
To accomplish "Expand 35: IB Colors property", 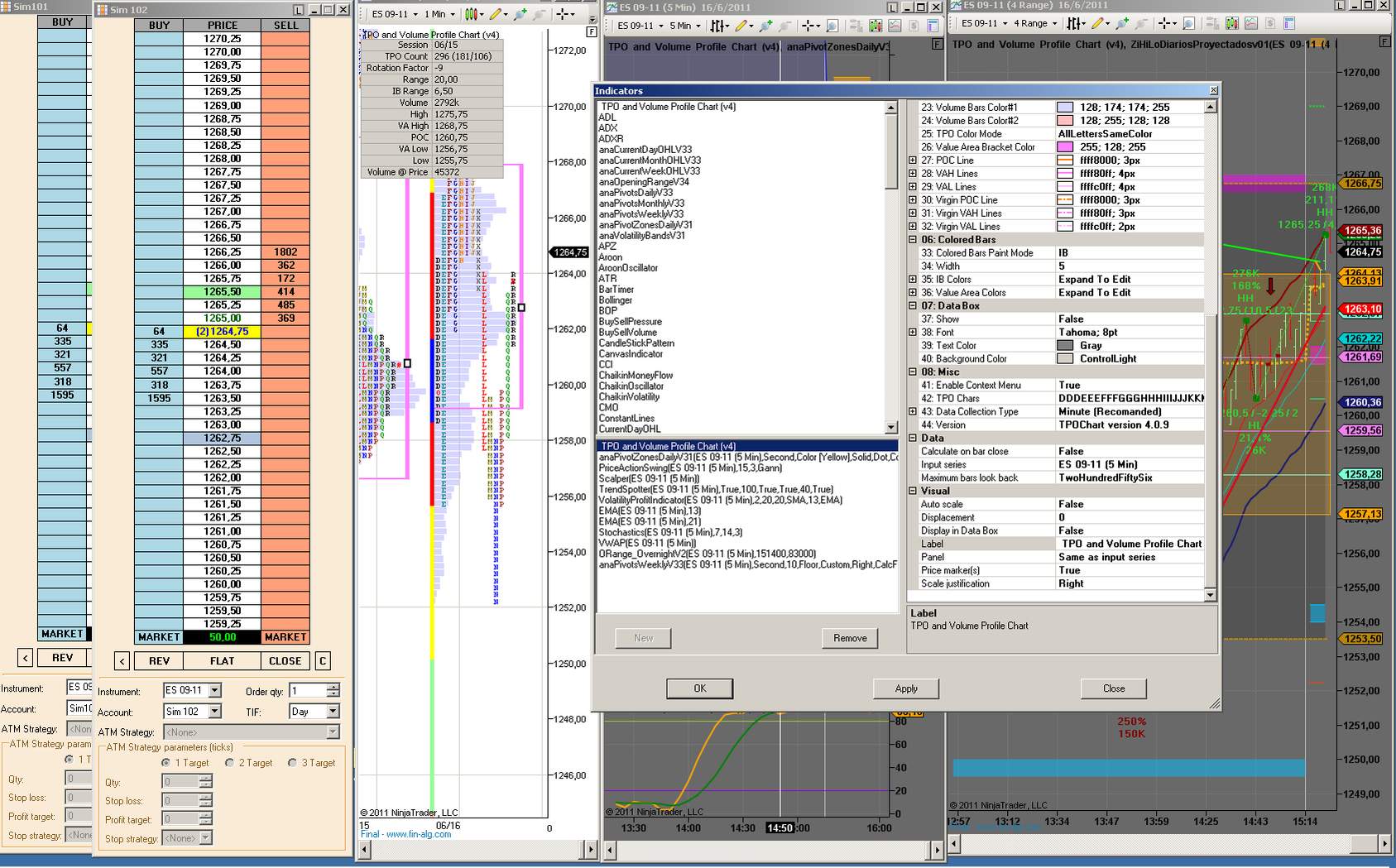I will coord(913,280).
